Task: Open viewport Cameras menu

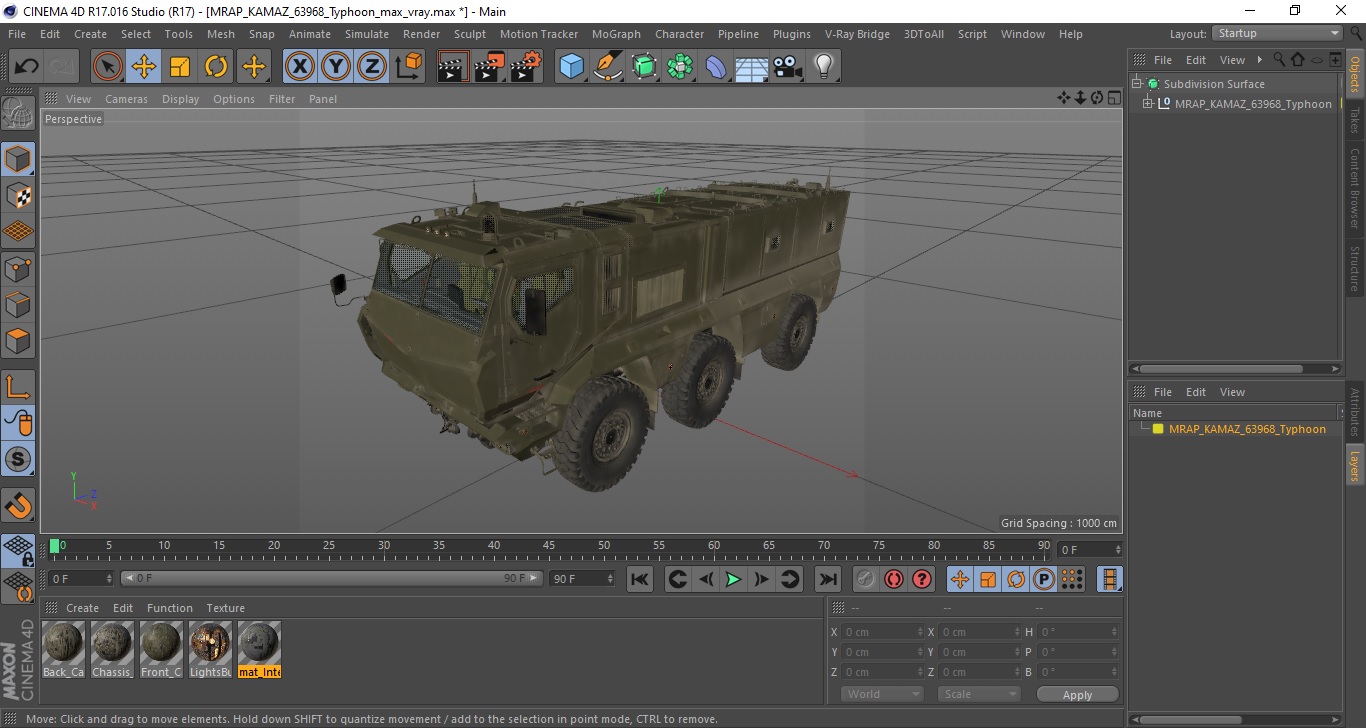Action: 126,99
